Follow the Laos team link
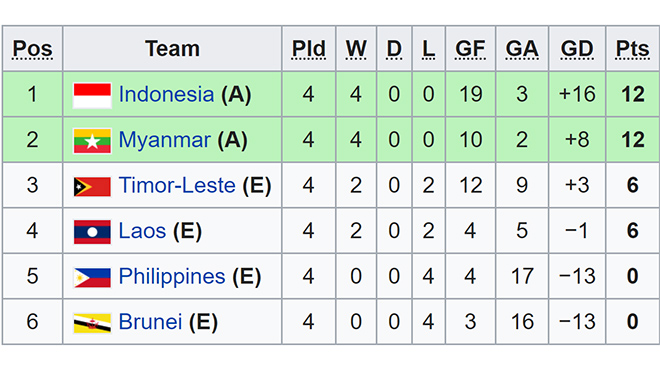The width and height of the screenshot is (660, 371). click(142, 231)
